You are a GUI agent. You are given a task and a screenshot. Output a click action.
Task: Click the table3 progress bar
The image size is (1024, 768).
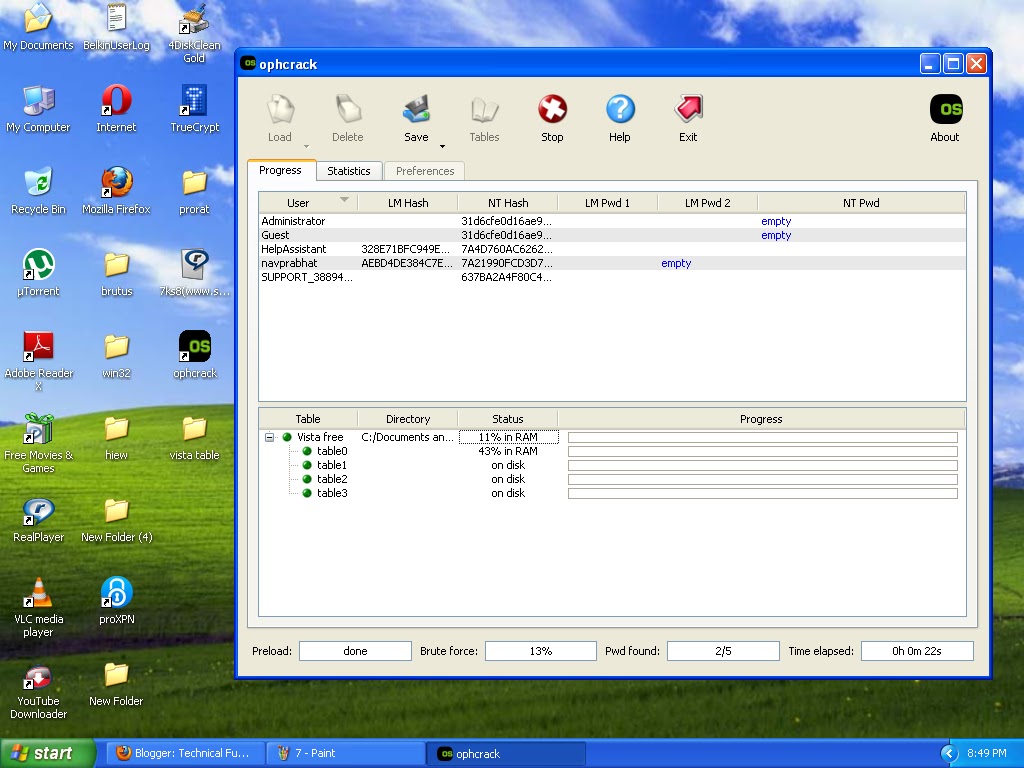[x=762, y=493]
